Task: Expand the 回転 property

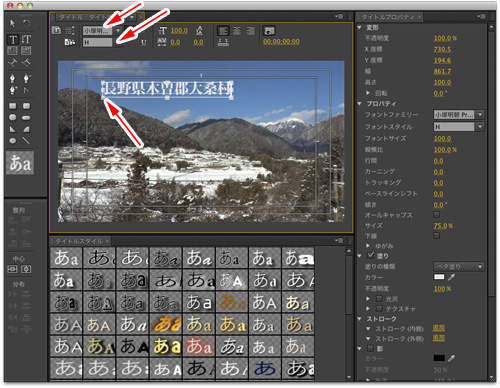Action: click(368, 93)
